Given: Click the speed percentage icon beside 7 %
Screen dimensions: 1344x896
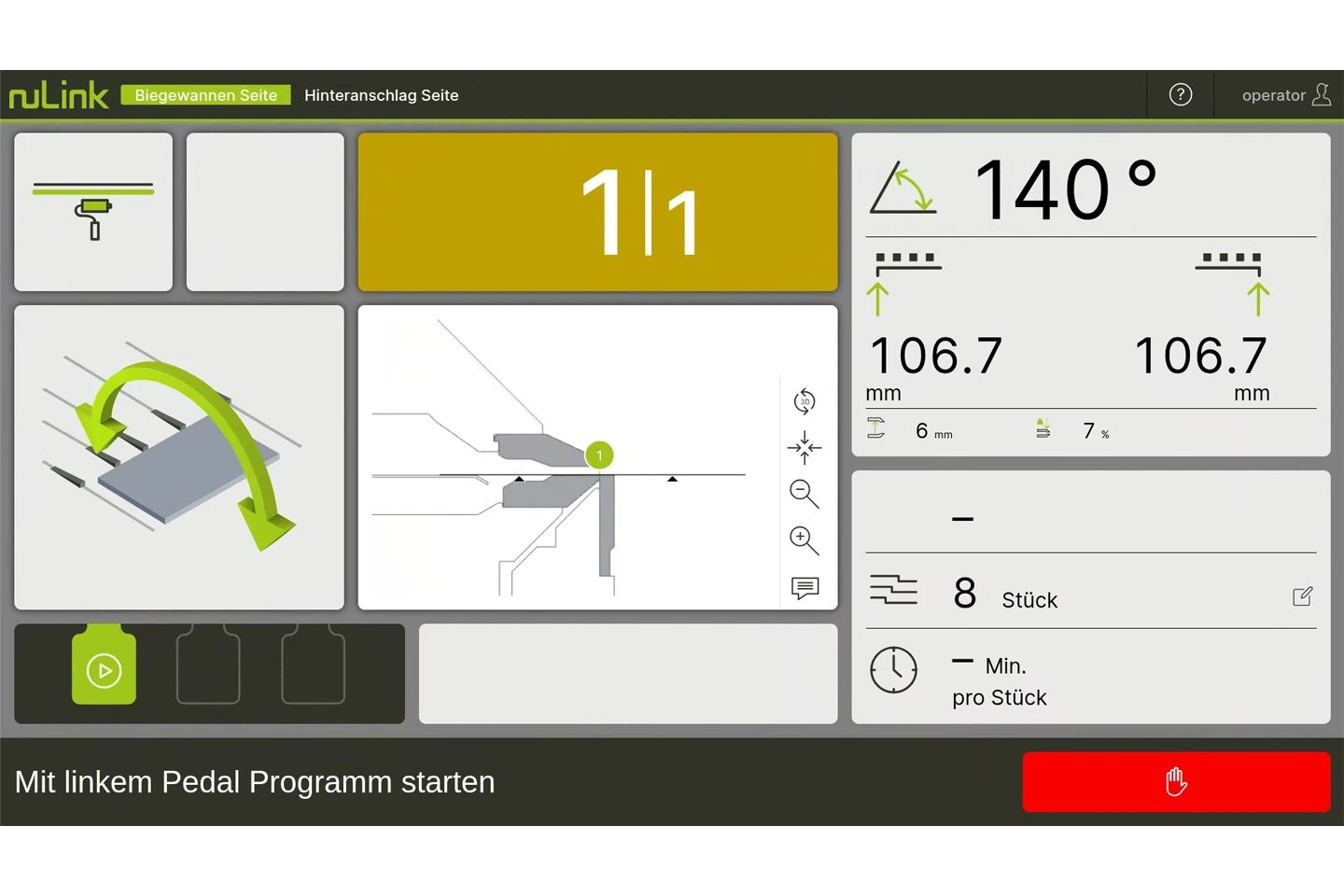Looking at the screenshot, I should tap(1043, 428).
